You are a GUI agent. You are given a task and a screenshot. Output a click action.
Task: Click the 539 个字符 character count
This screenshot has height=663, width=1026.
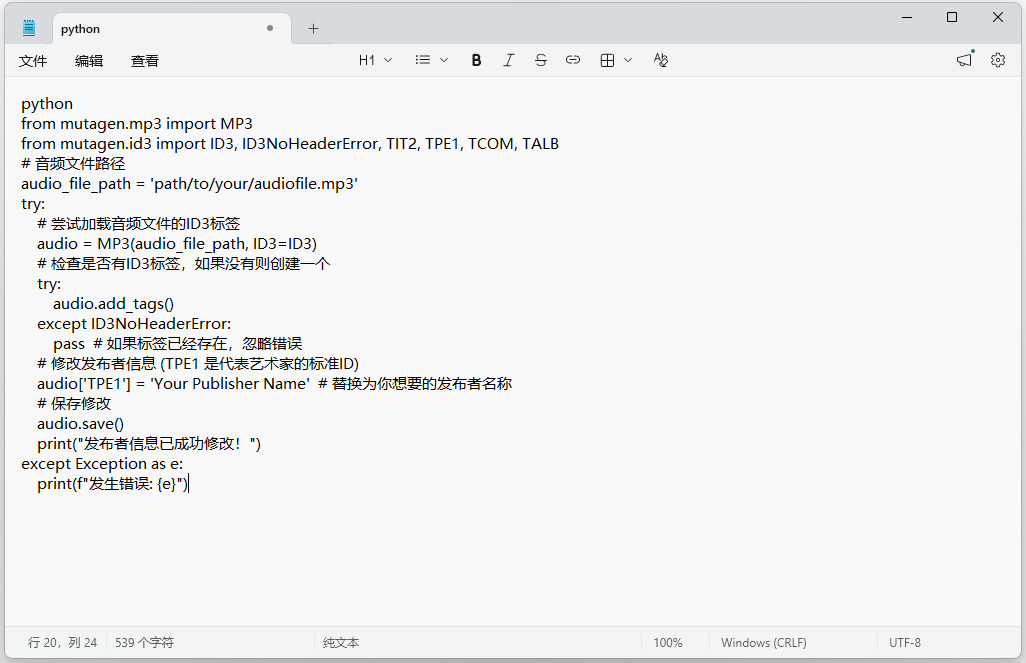(x=145, y=643)
